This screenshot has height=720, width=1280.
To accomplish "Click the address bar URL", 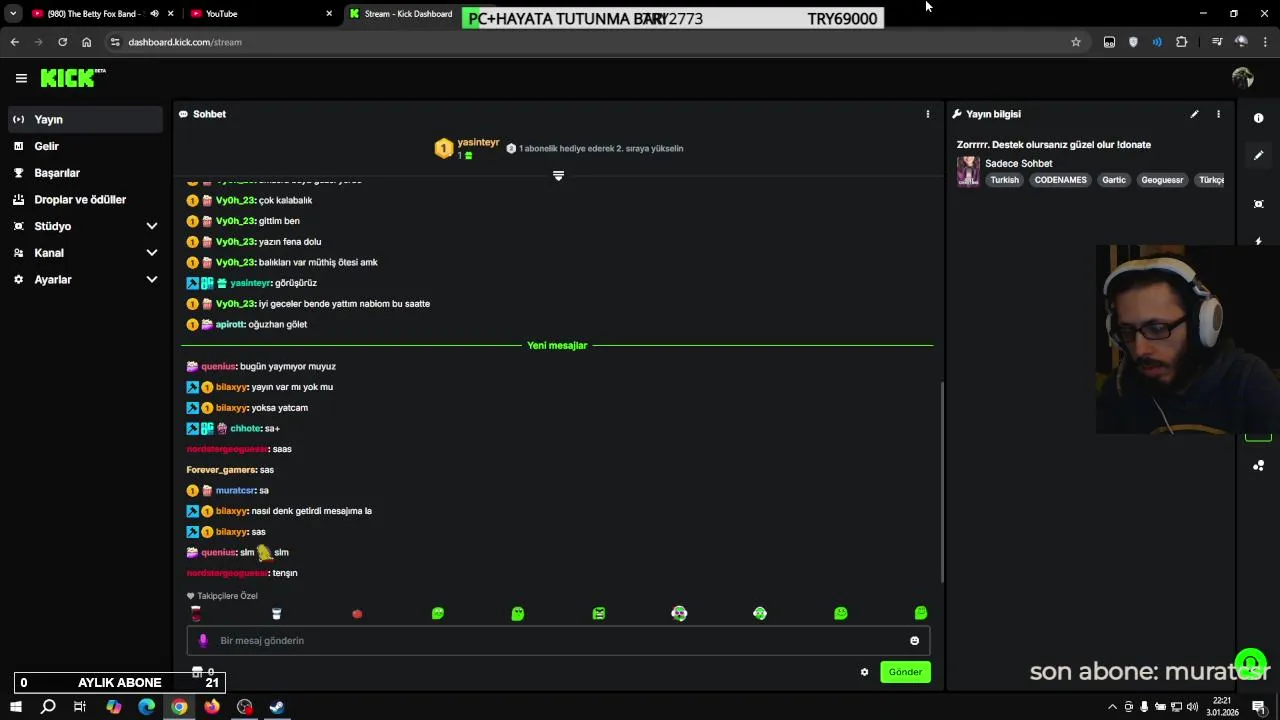I will pos(185,42).
